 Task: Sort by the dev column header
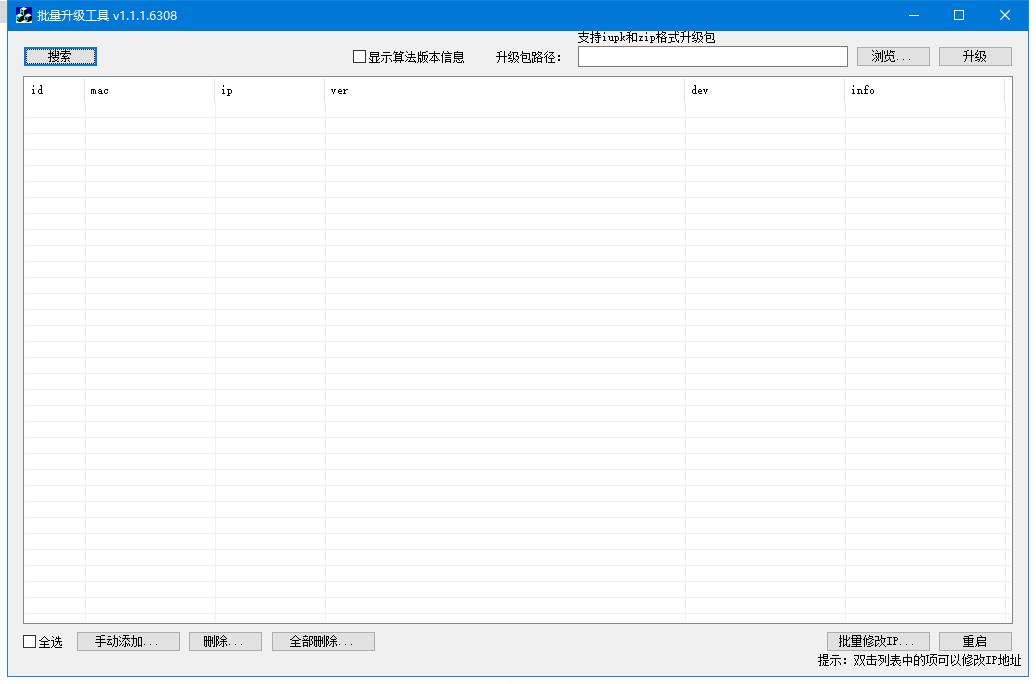pyautogui.click(x=765, y=91)
